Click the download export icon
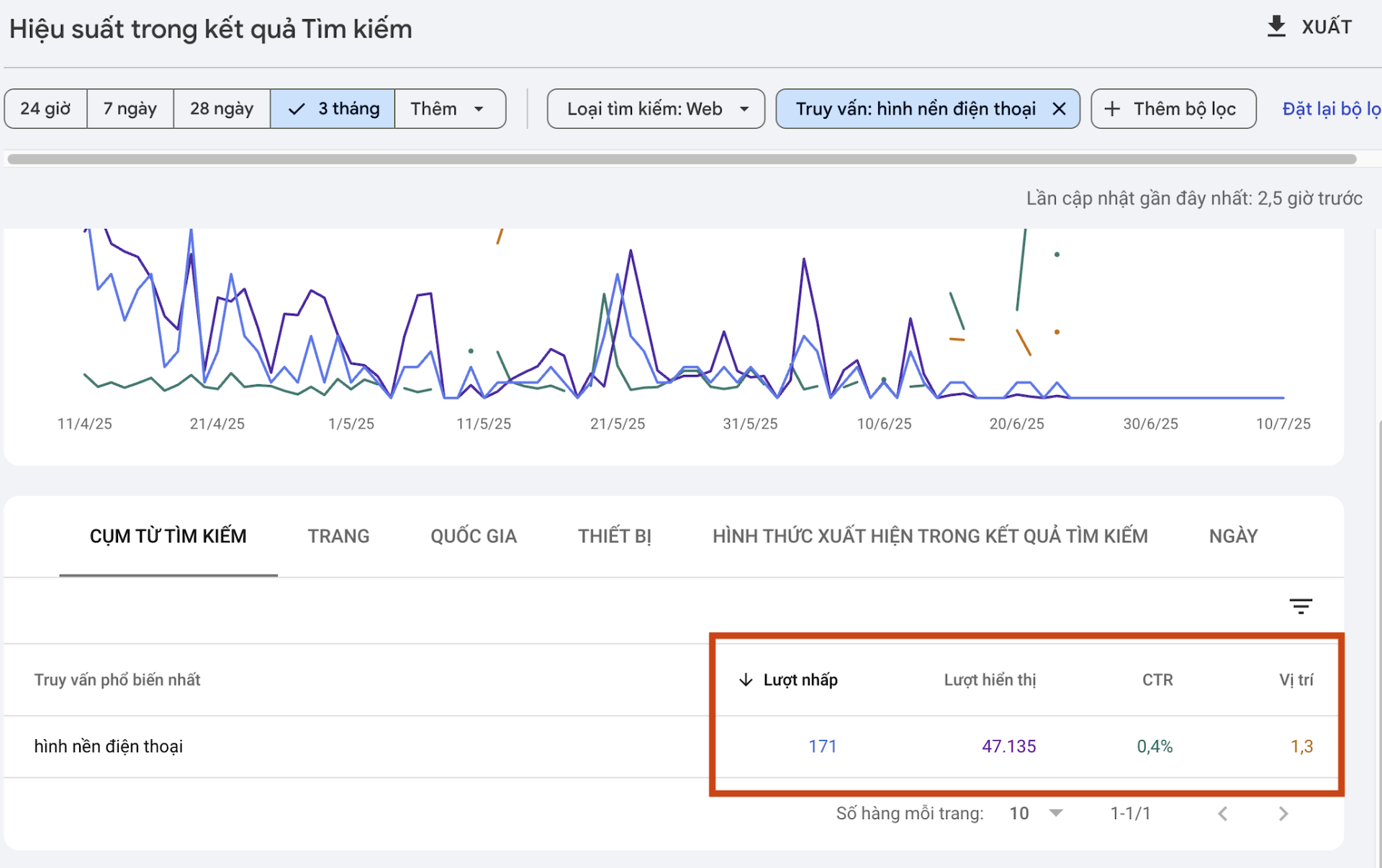The image size is (1382, 868). coord(1275,27)
